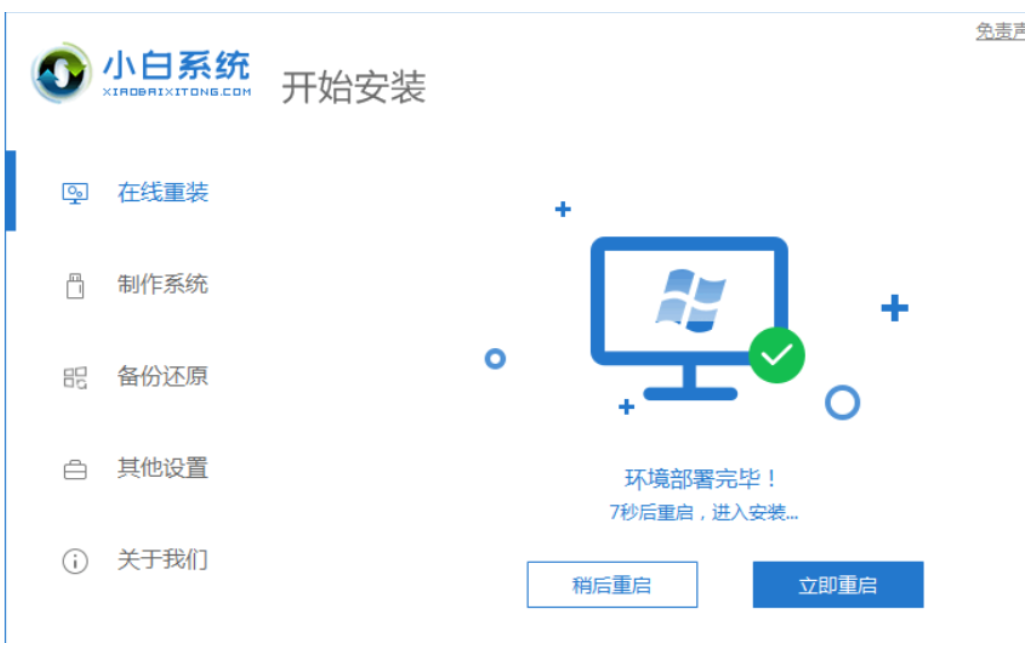Click the 开始安装 page heading
The image size is (1031, 649).
click(x=354, y=87)
